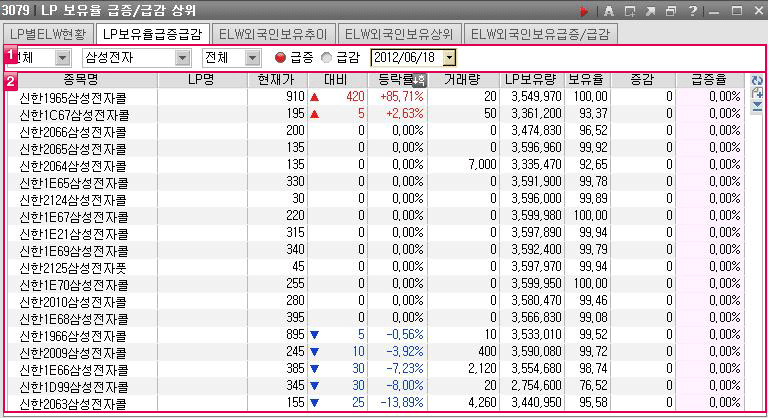Click the overlapping windows icon in the title bar
Screen dimensions: 768x418
click(671, 11)
